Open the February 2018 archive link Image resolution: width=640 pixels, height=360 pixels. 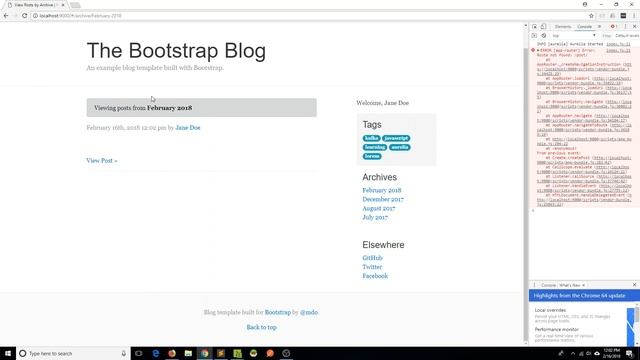pos(382,190)
